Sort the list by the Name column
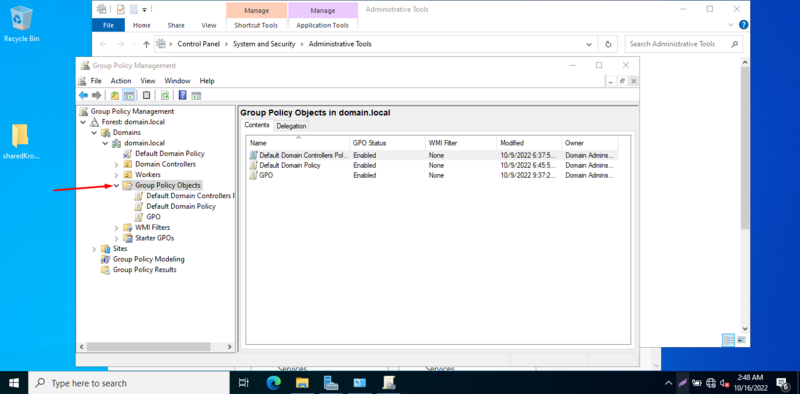 click(298, 143)
